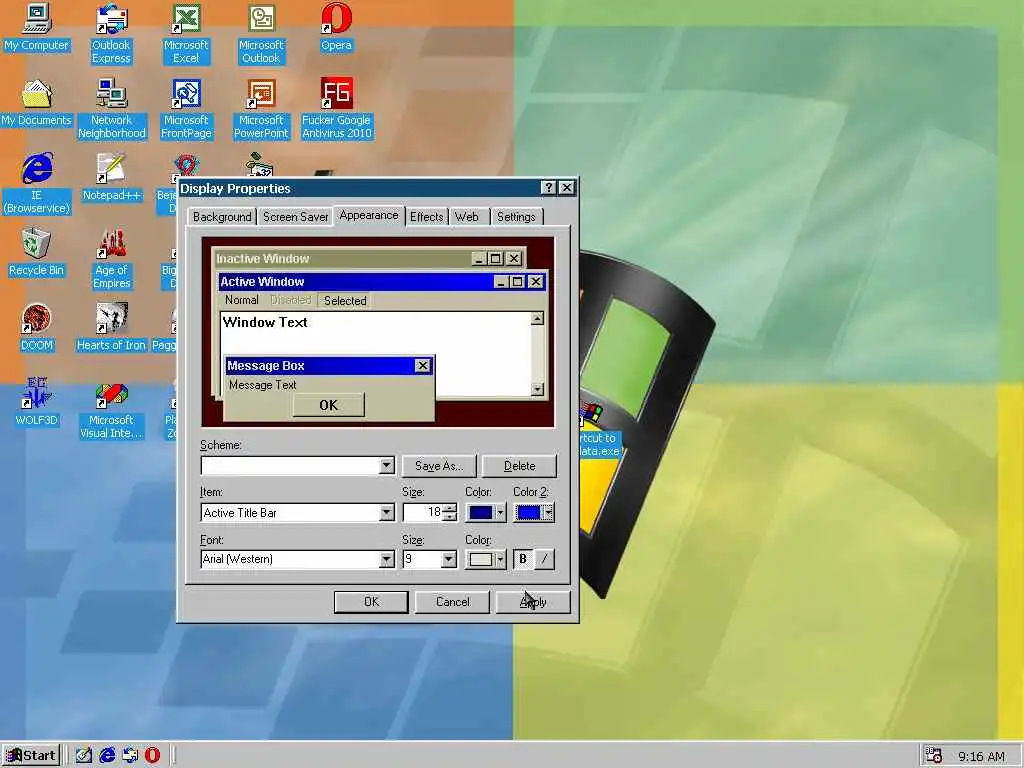Click the 'Message Text' preview label

click(x=263, y=385)
